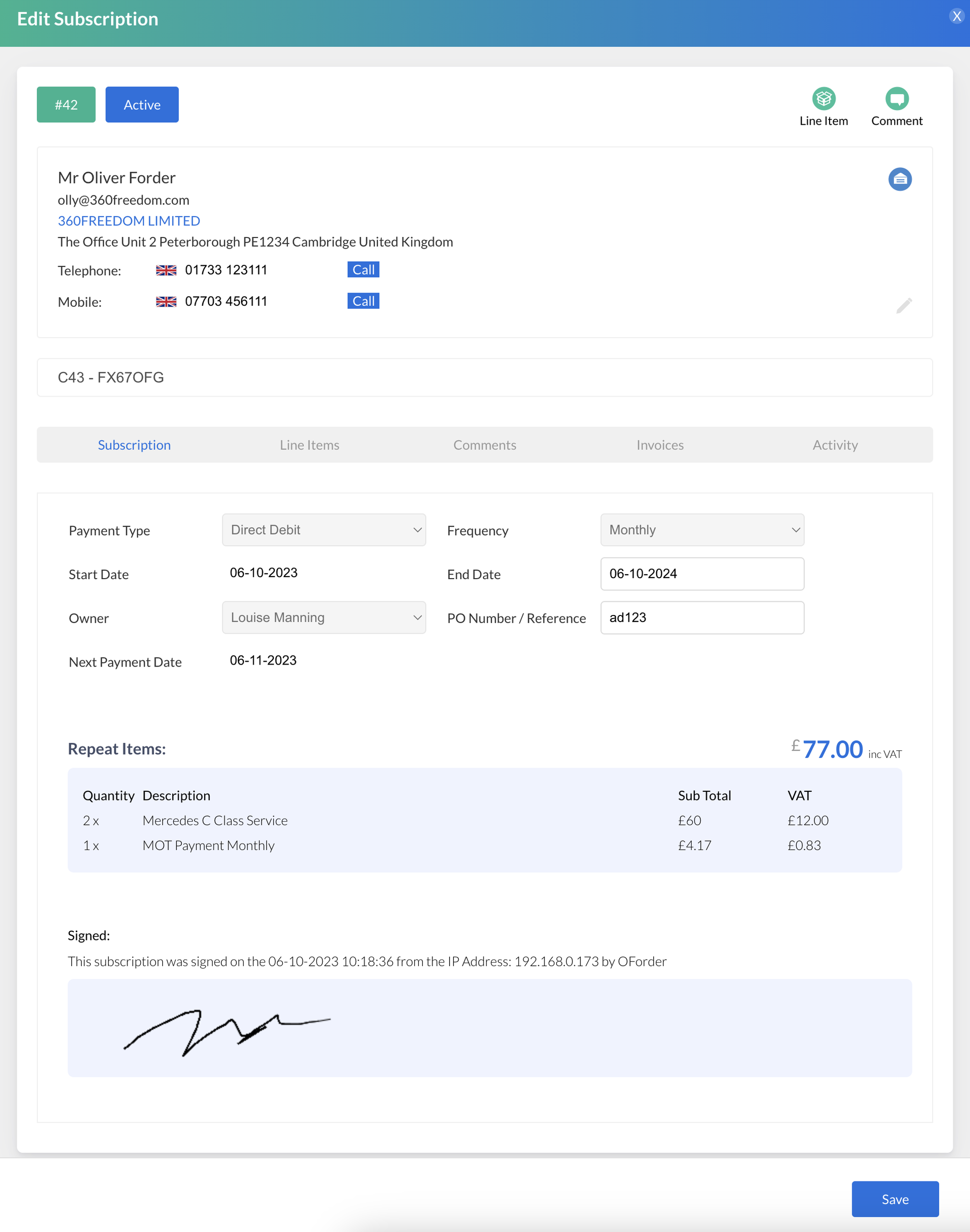Click the pencil edit icon
970x1232 pixels.
click(x=903, y=306)
